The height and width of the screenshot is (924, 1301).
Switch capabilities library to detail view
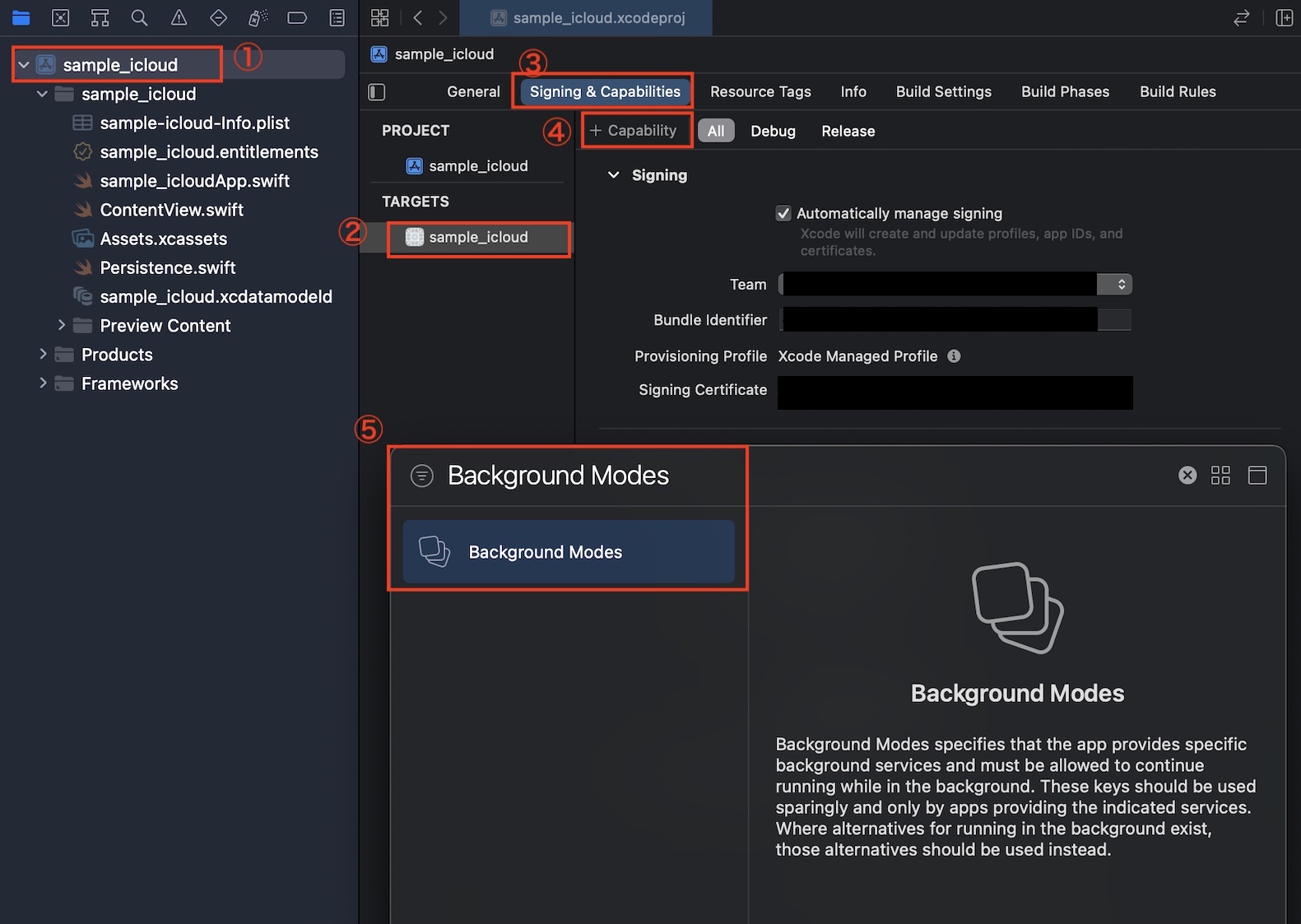click(1257, 475)
